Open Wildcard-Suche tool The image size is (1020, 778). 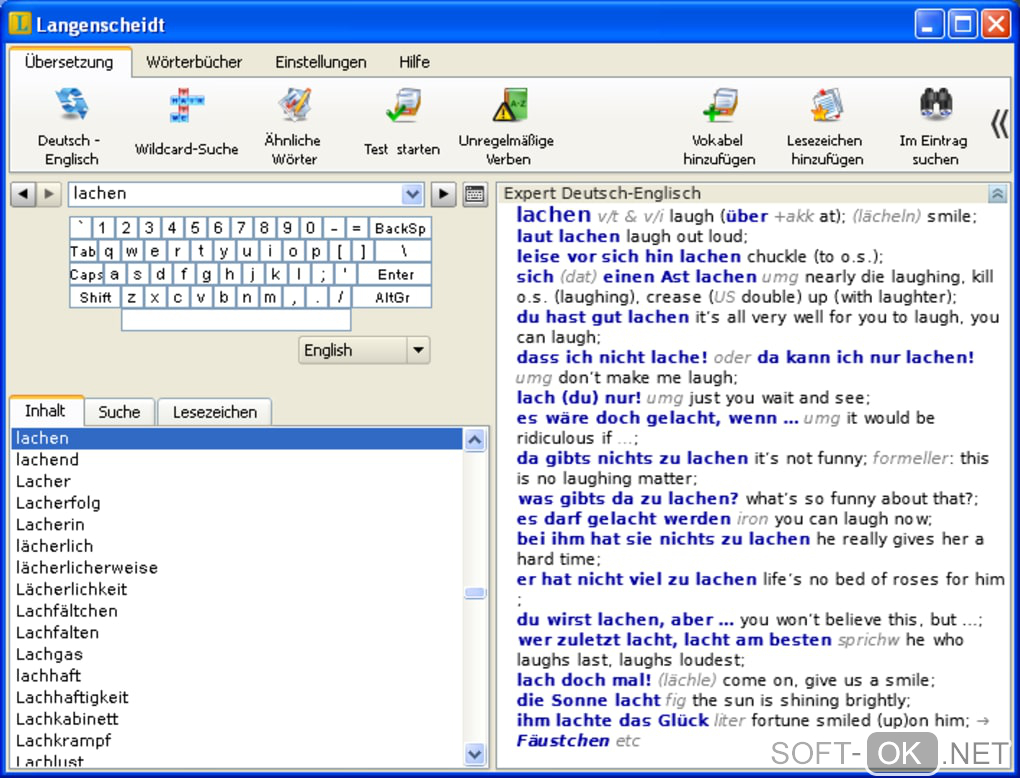coord(187,105)
